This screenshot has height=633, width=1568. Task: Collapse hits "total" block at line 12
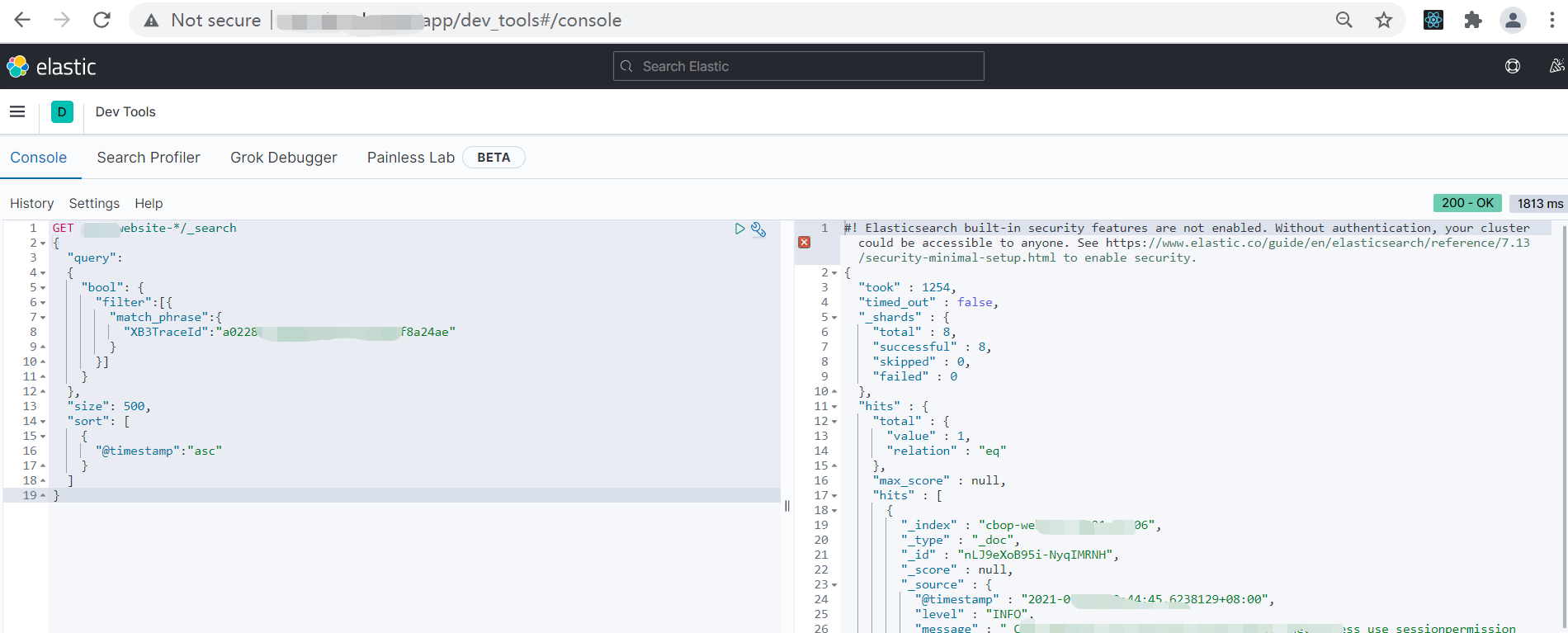pyautogui.click(x=834, y=422)
